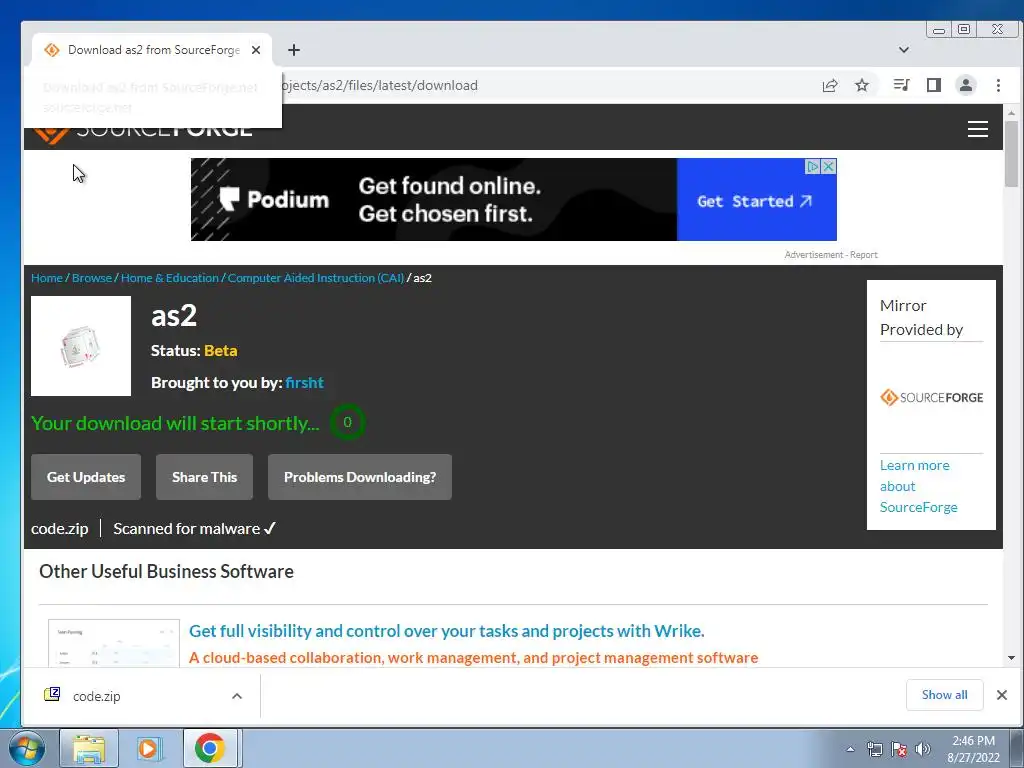
Task: Toggle the Chrome side panel icon
Action: (934, 85)
